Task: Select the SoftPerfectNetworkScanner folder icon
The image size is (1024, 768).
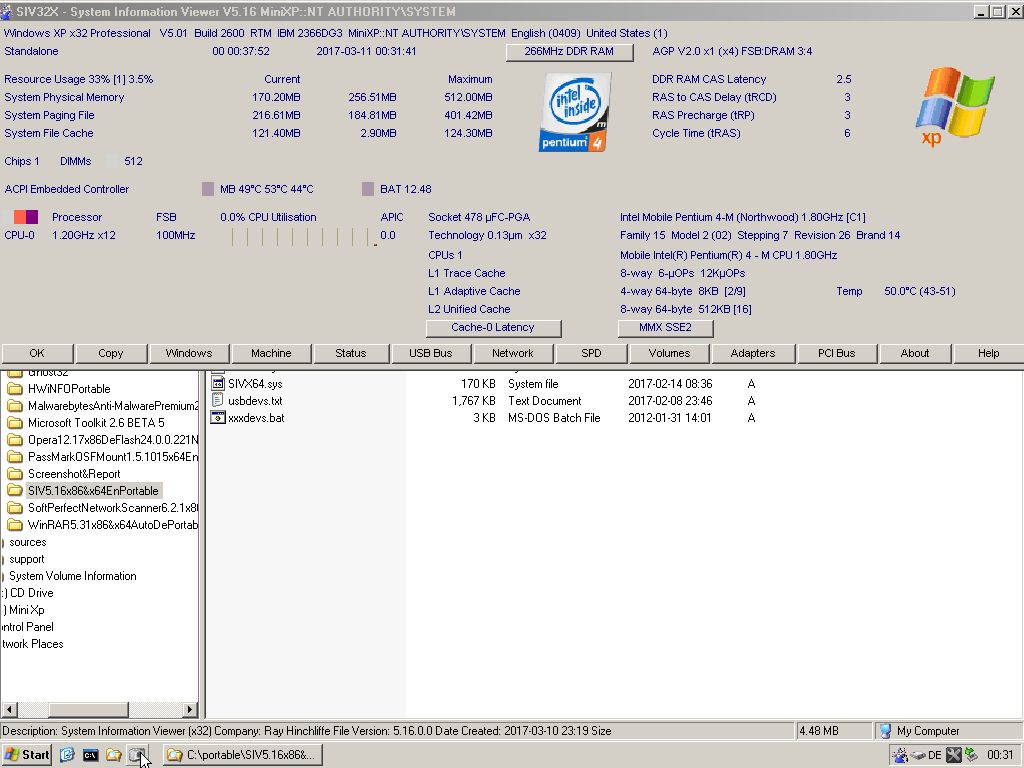Action: pyautogui.click(x=14, y=507)
